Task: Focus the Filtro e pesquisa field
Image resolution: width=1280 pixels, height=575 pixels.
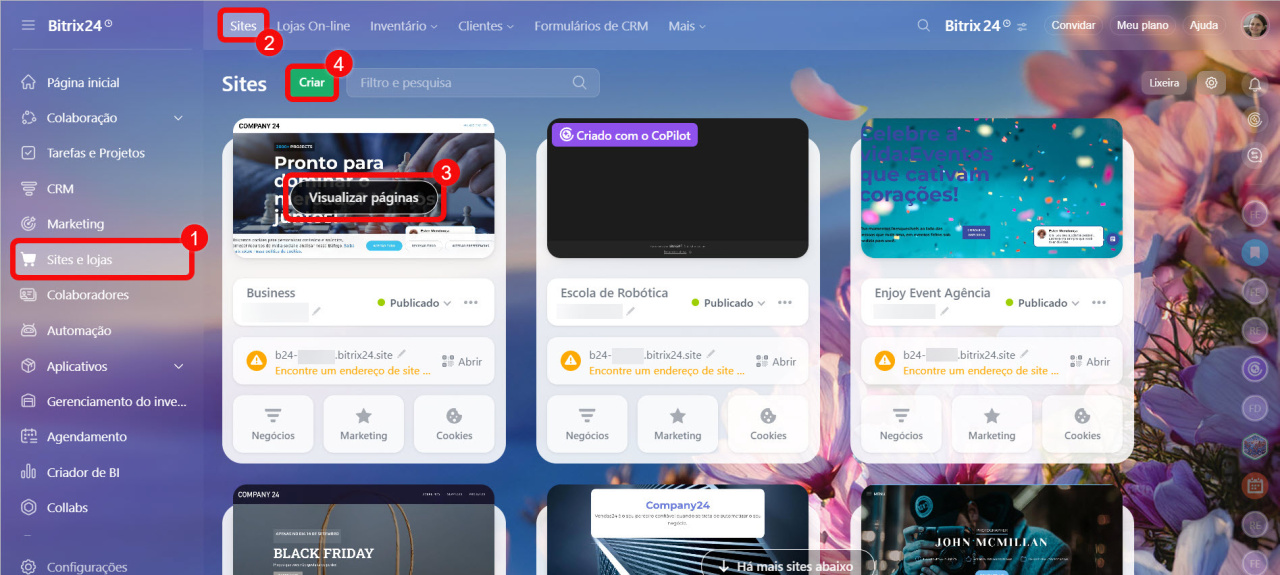Action: pyautogui.click(x=473, y=83)
